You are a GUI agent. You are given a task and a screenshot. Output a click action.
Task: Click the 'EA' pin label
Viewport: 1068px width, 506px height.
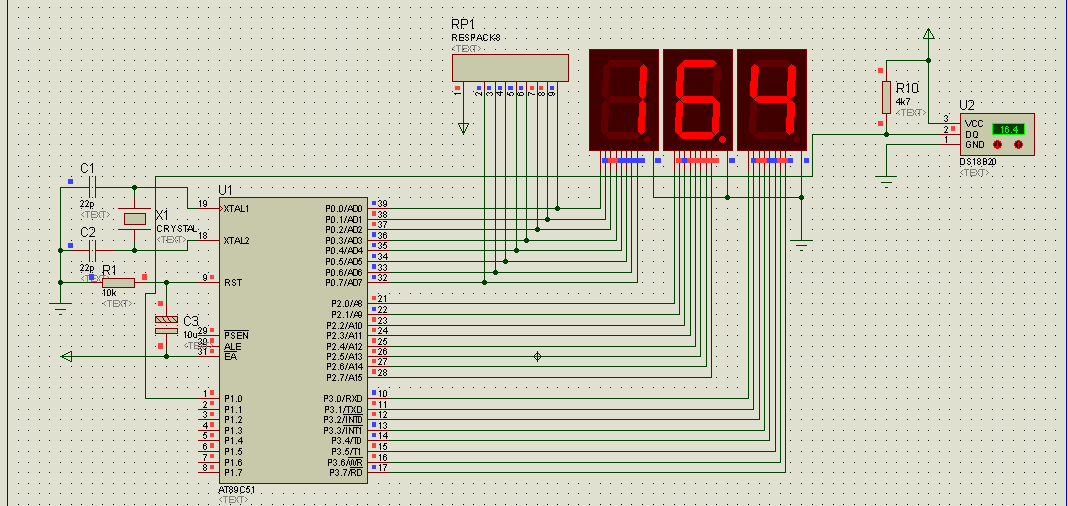tap(230, 356)
